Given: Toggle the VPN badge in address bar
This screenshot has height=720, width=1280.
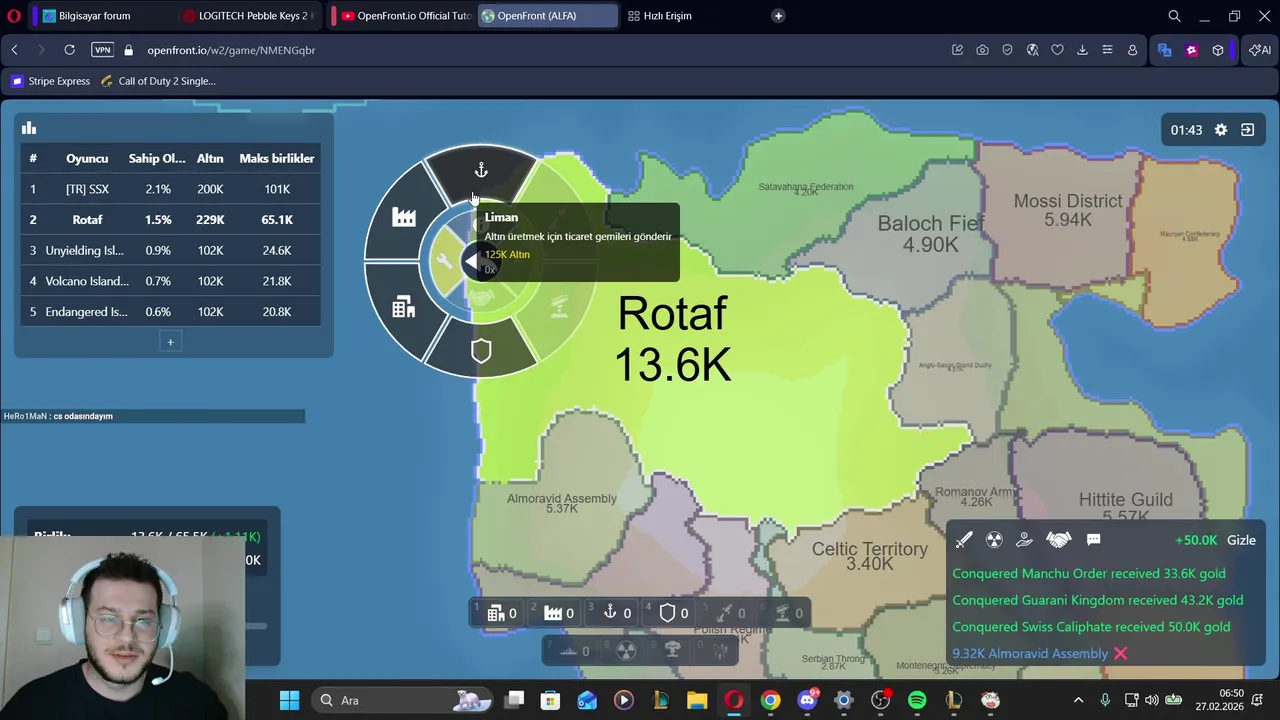Looking at the screenshot, I should pyautogui.click(x=102, y=50).
